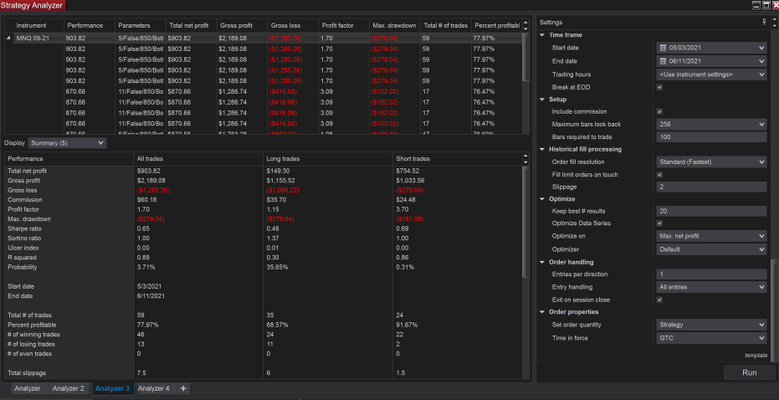The width and height of the screenshot is (779, 400).
Task: Switch to the Analyzer 4 tab
Action: tap(154, 388)
